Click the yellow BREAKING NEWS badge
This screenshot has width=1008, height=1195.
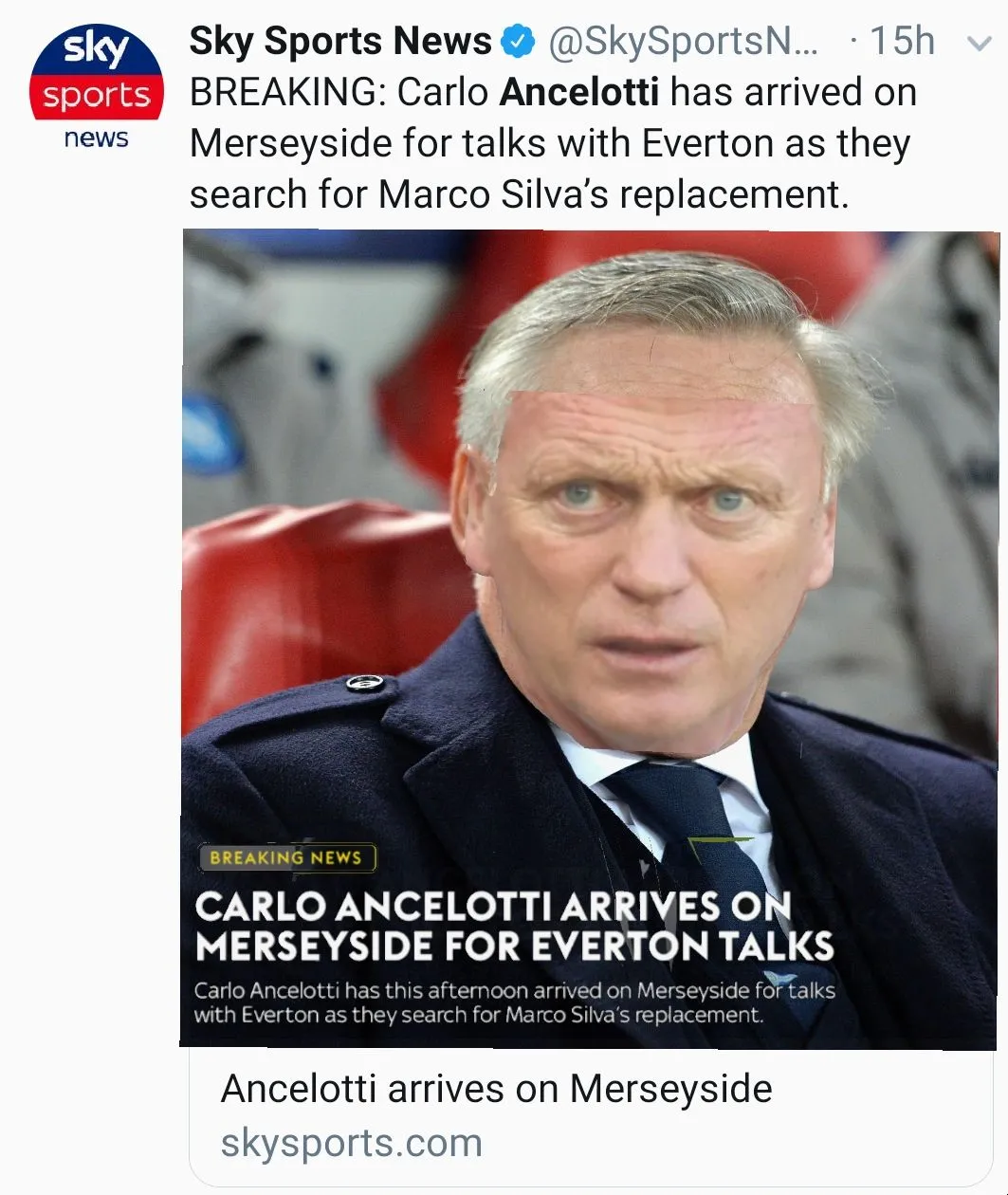click(x=286, y=857)
